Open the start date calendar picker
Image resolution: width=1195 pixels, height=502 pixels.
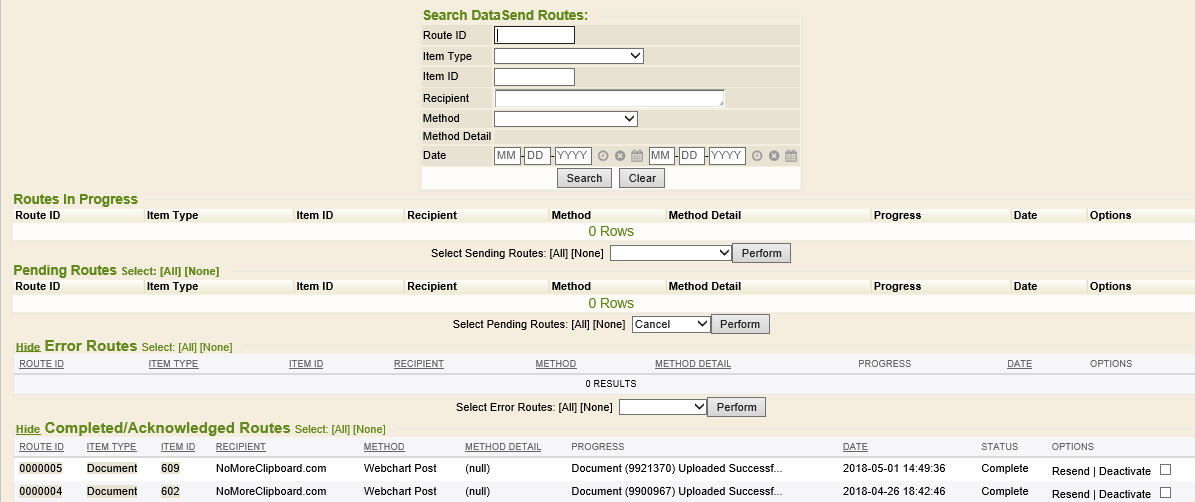637,156
